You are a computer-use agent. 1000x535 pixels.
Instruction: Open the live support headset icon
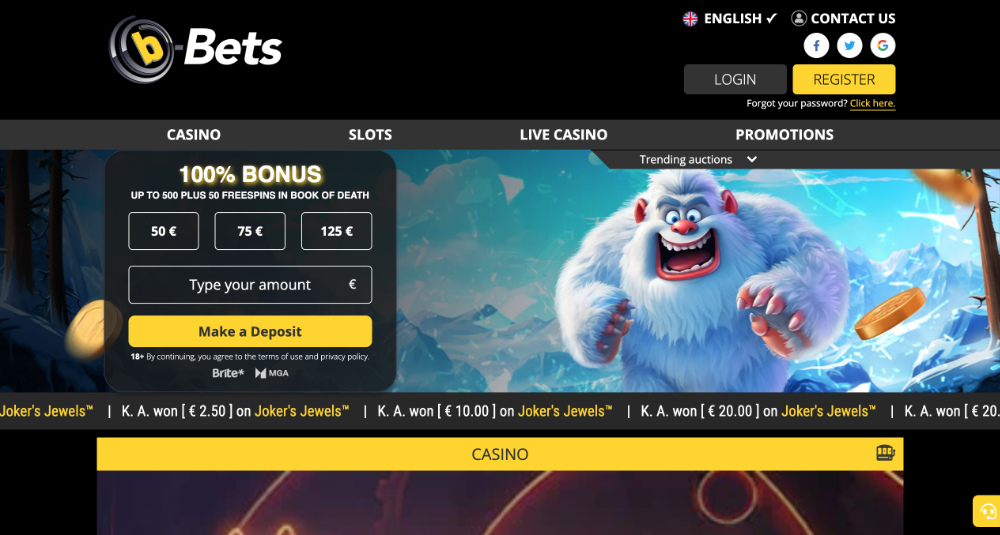[987, 511]
